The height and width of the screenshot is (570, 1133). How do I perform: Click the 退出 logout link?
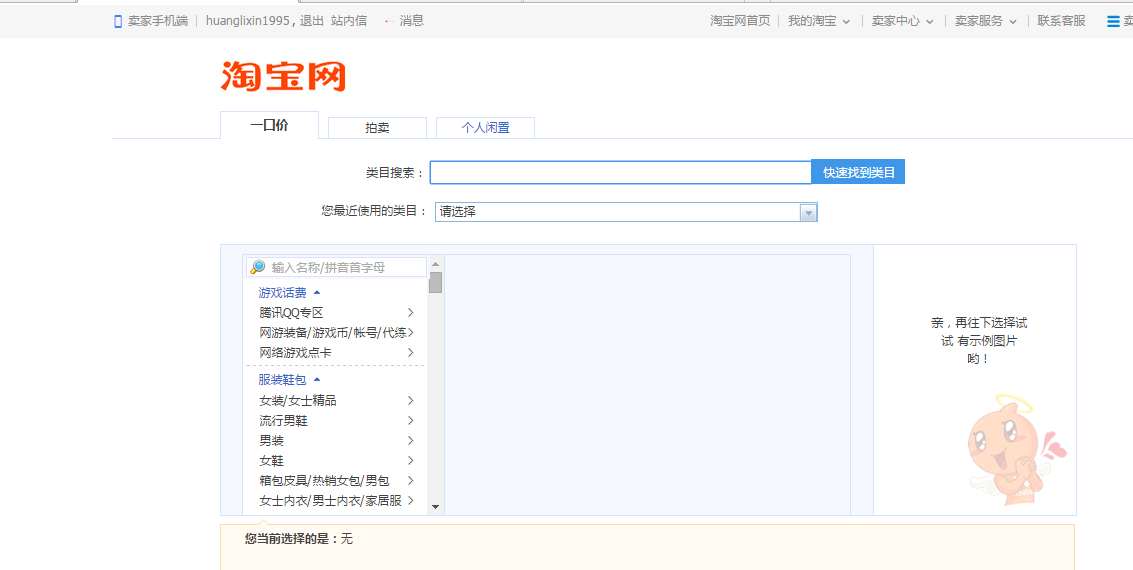click(312, 21)
